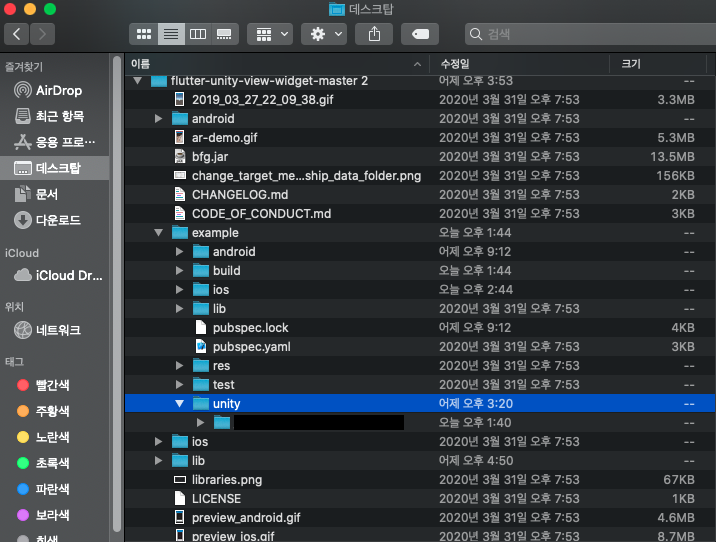
Task: Go back with the back arrow
Action: [x=17, y=34]
